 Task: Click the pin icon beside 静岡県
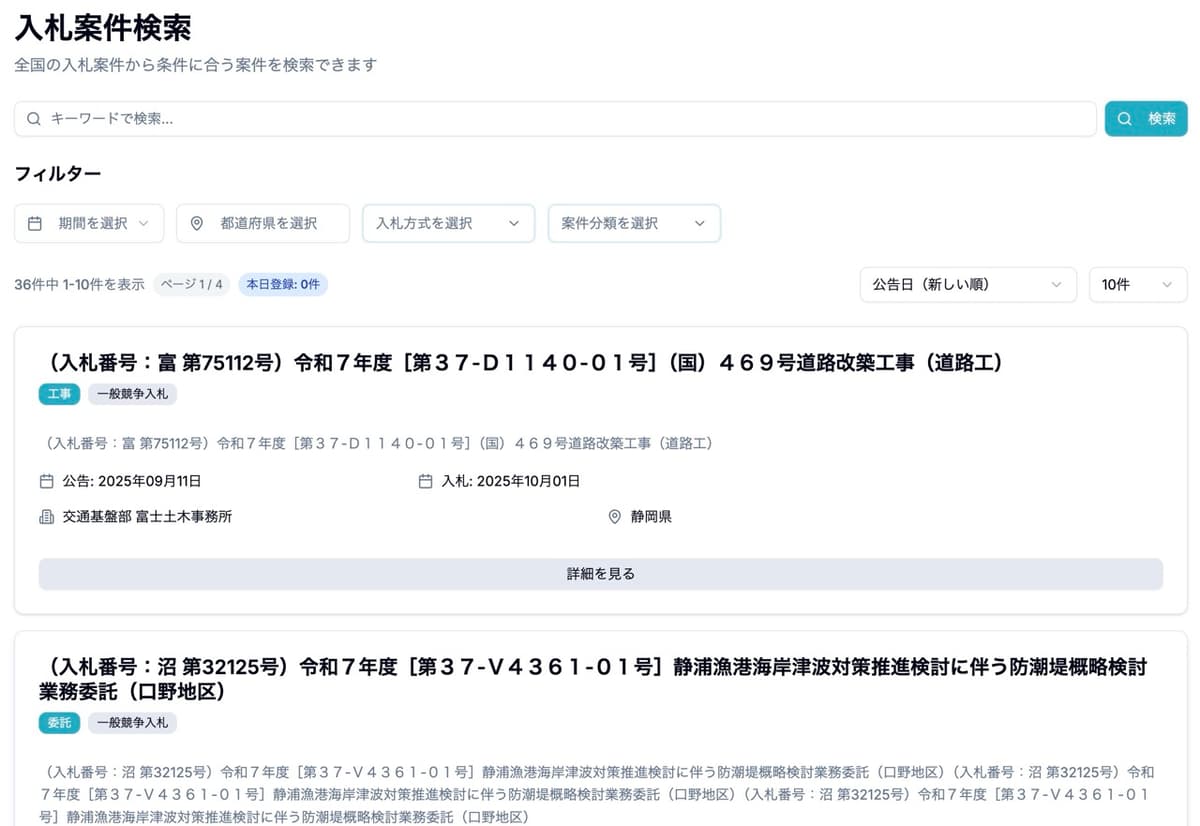pos(615,517)
